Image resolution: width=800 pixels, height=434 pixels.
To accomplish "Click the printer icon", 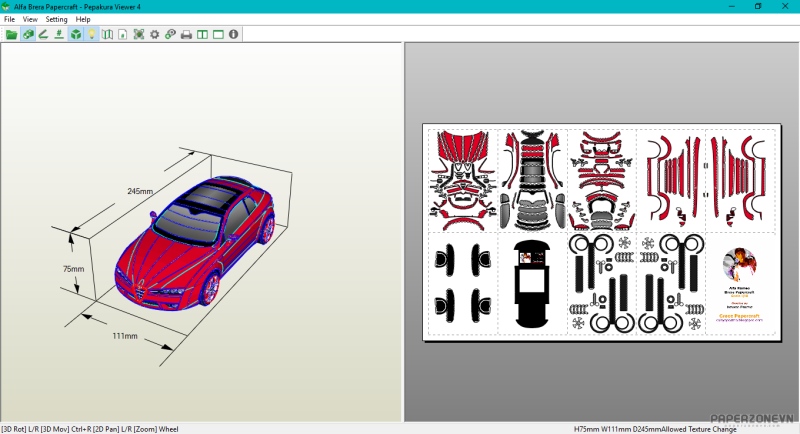I will pos(186,34).
